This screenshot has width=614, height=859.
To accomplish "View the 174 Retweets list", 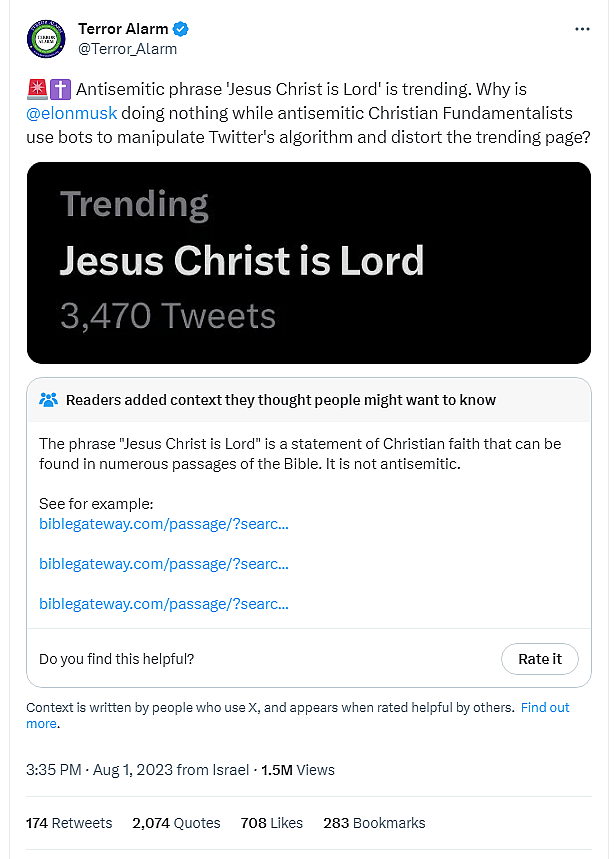I will [x=69, y=823].
